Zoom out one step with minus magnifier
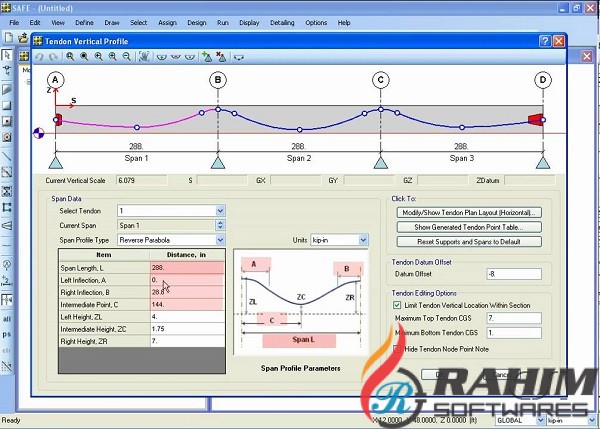This screenshot has height=429, width=600. [127, 57]
